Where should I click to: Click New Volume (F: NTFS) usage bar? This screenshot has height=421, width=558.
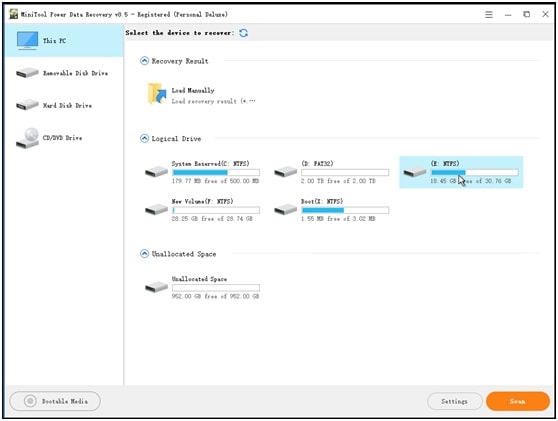pos(216,210)
